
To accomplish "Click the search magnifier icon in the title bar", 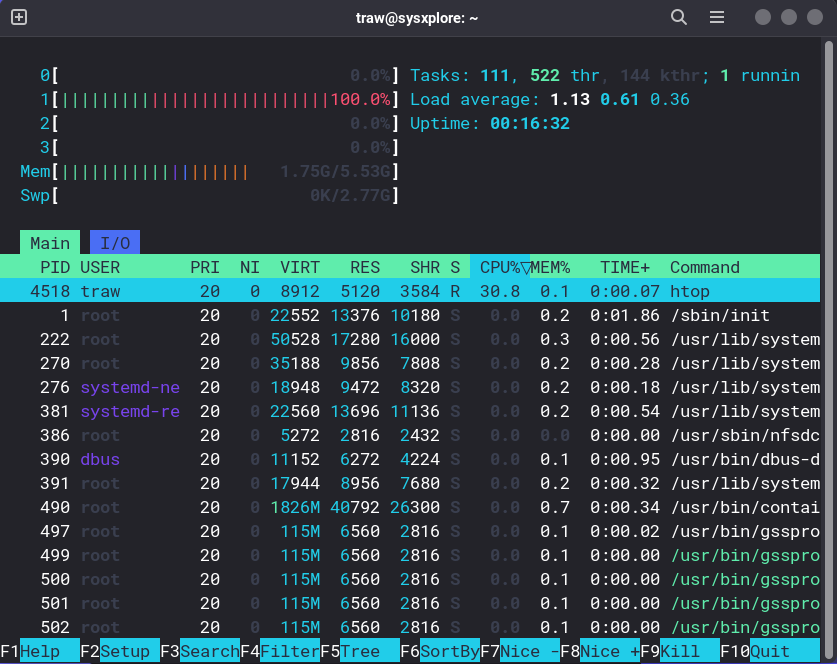I will point(678,17).
